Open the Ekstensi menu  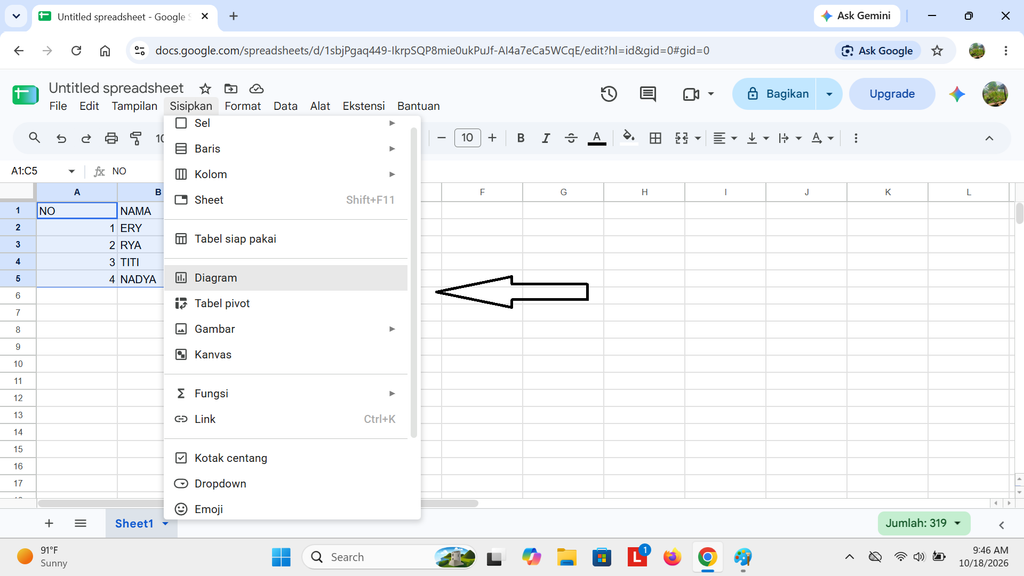click(364, 106)
